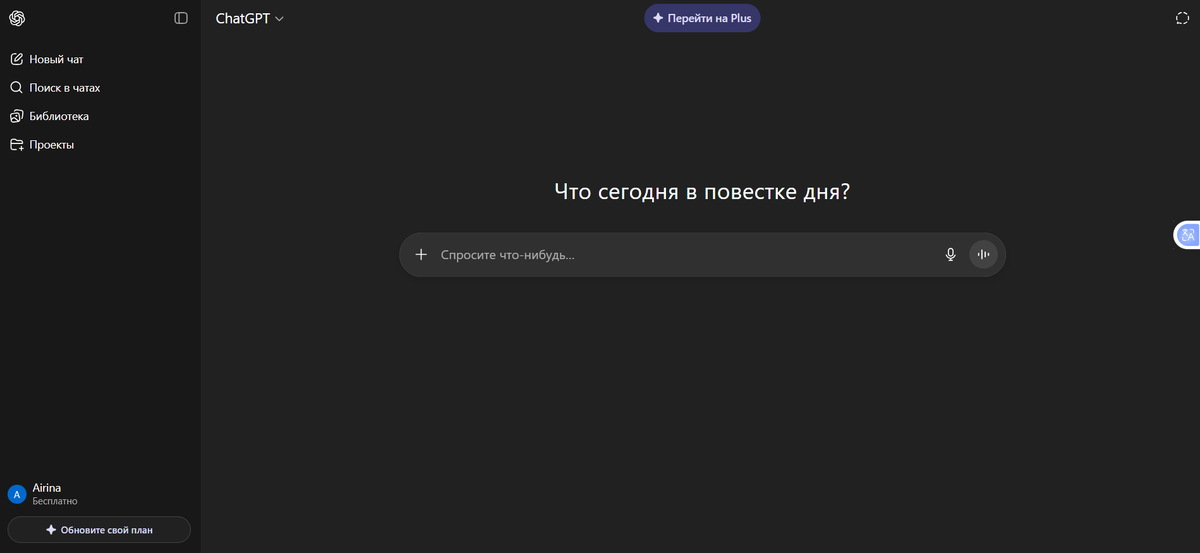Image resolution: width=1200 pixels, height=553 pixels.
Task: Click the heading 'Что сегодня в повестке дня?'
Action: [x=702, y=191]
